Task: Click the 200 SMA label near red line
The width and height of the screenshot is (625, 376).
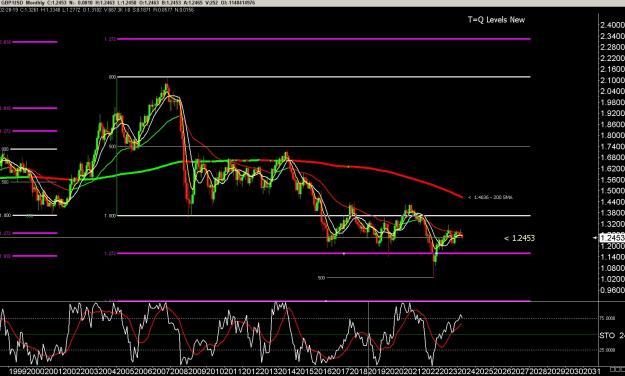Action: 491,197
